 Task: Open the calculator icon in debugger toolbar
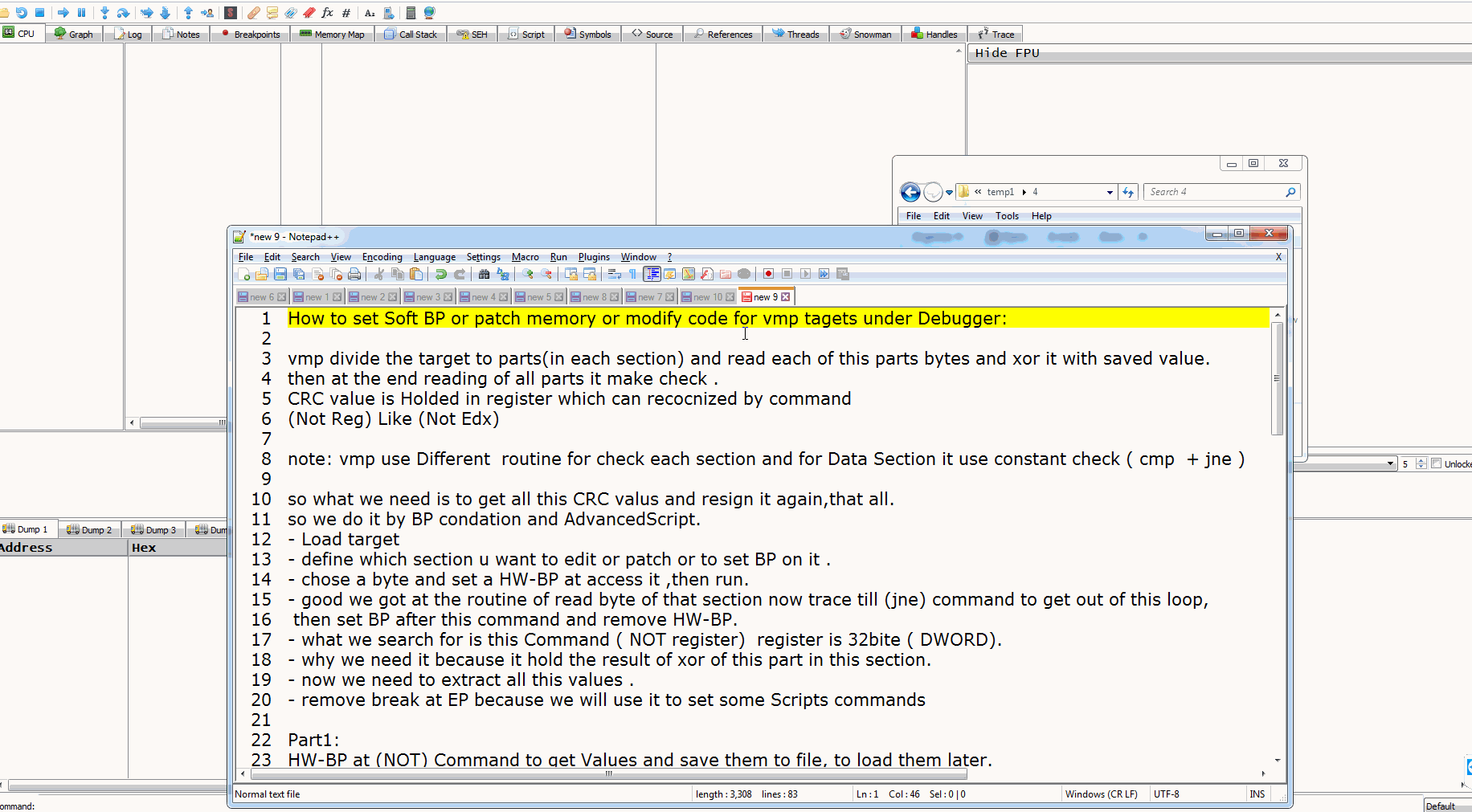point(411,13)
